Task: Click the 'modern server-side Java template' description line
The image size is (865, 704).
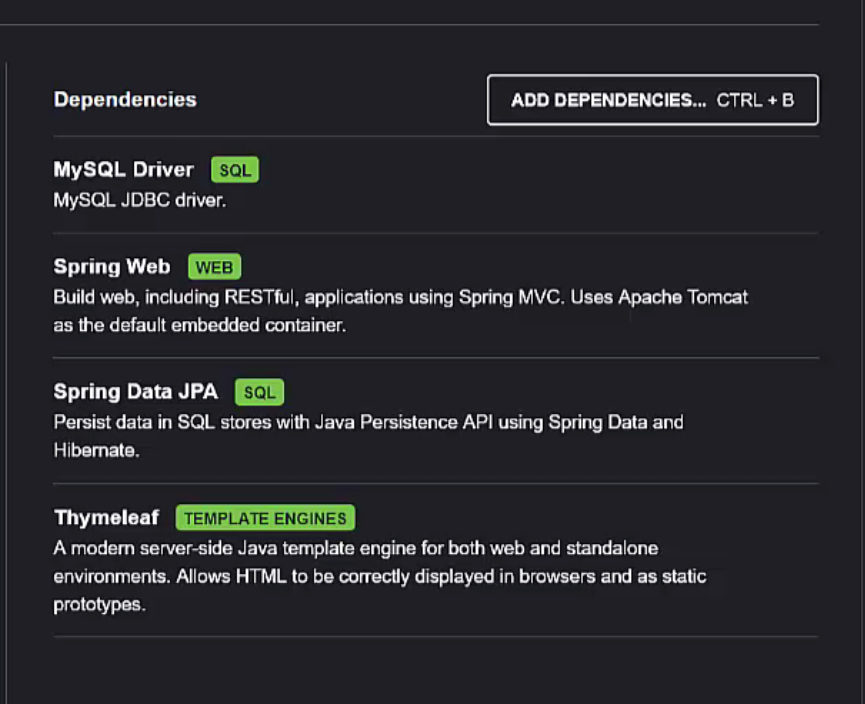Action: 356,548
